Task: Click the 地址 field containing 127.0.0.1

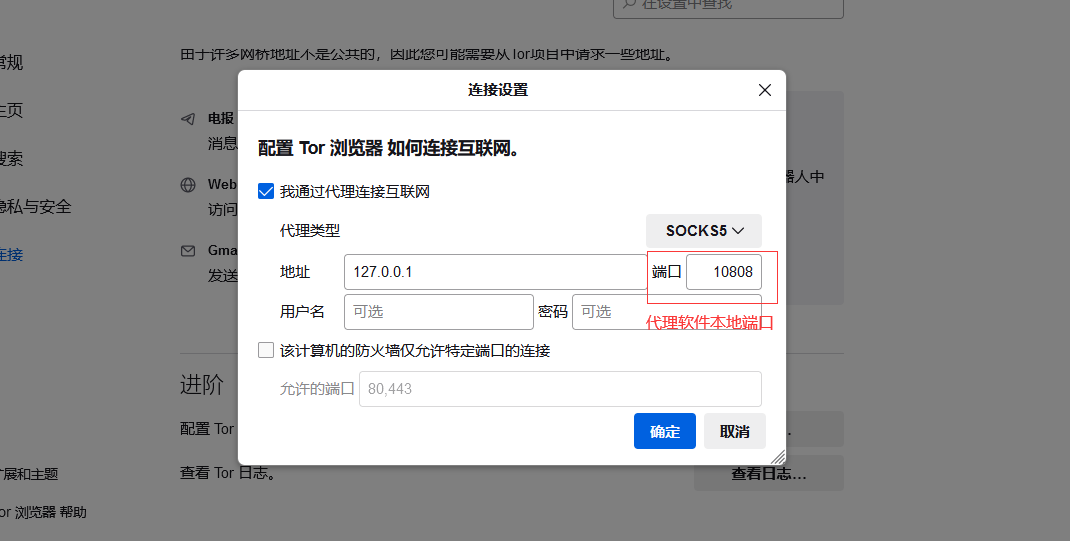Action: [x=495, y=272]
